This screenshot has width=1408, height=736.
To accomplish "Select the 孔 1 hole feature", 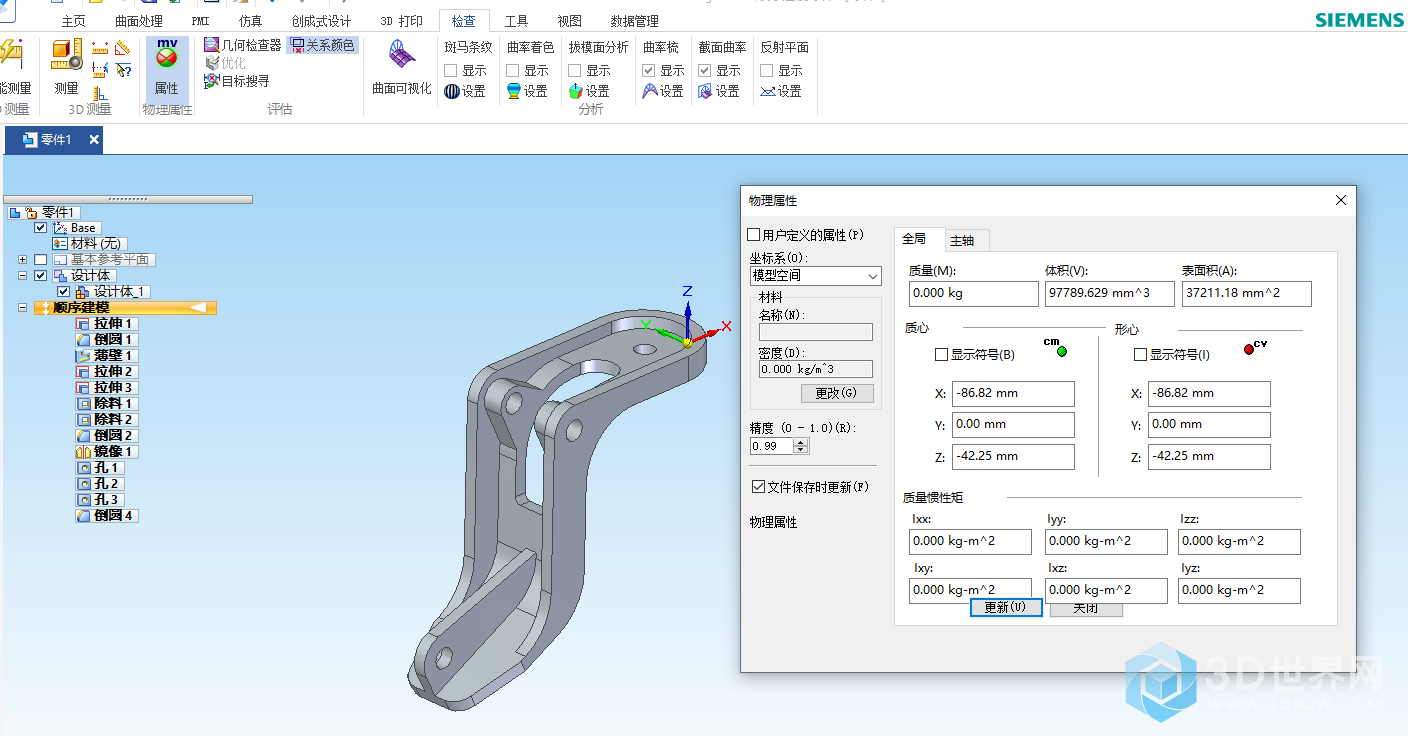I will (99, 468).
